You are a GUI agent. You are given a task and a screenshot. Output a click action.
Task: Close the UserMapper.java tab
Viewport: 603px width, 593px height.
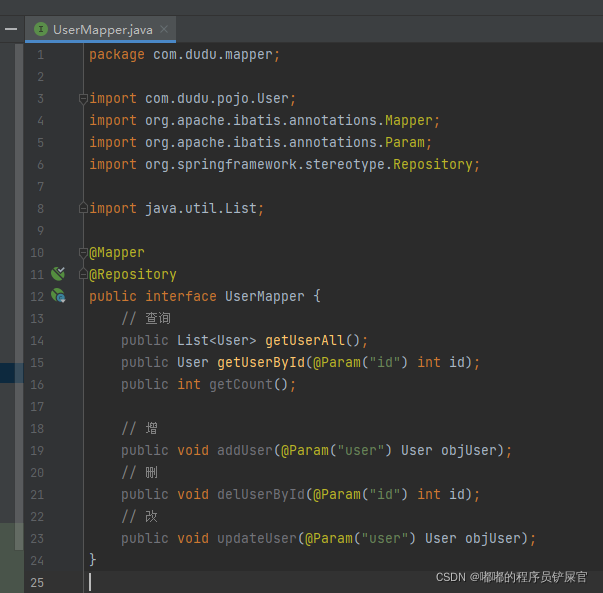164,29
